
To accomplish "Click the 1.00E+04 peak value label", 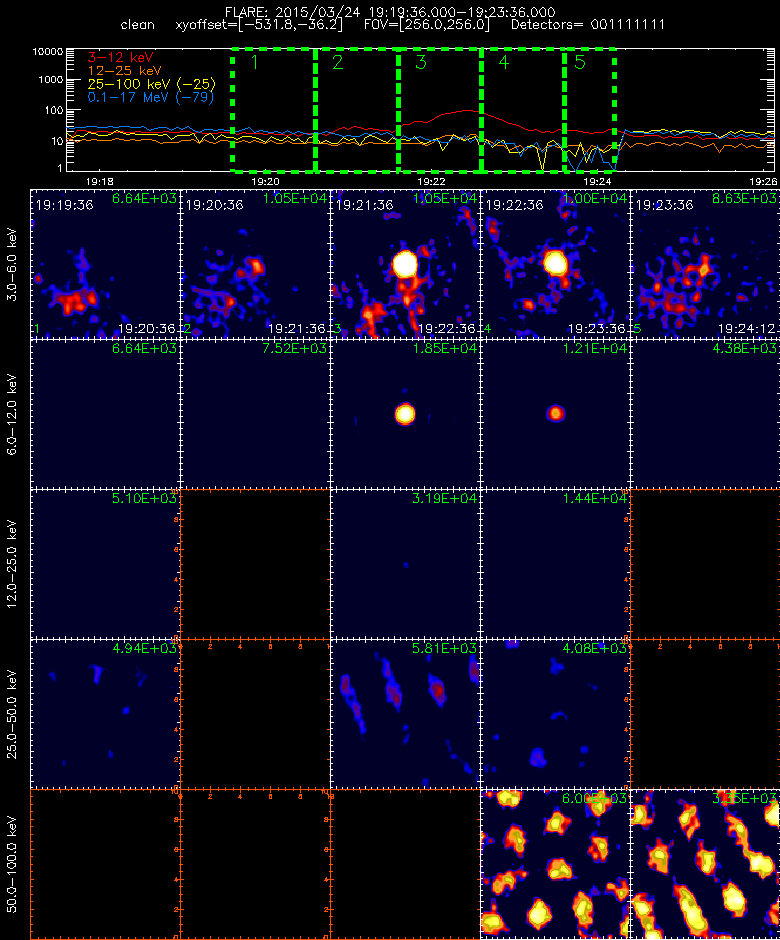I will pyautogui.click(x=595, y=198).
